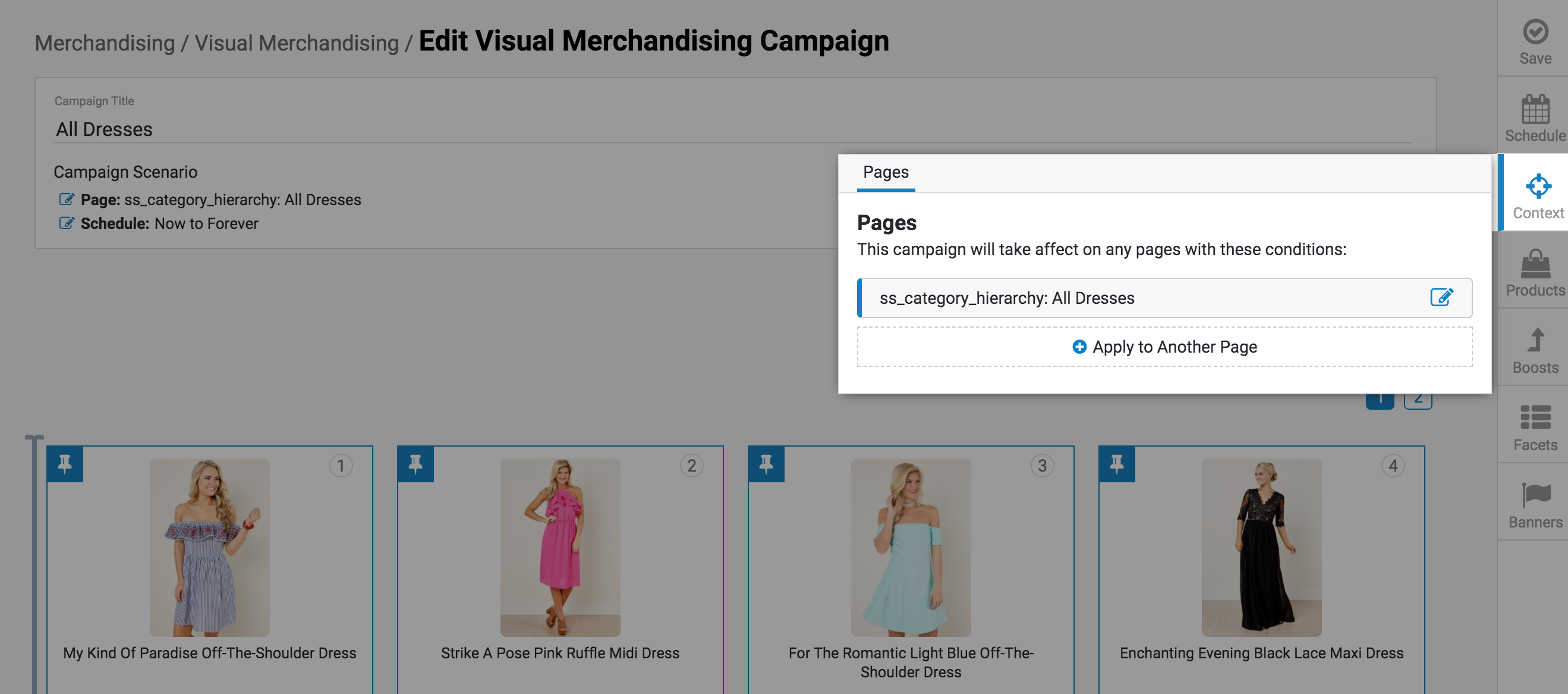Go to Merchandising breadcrumb link
This screenshot has height=694, width=1568.
[x=105, y=43]
